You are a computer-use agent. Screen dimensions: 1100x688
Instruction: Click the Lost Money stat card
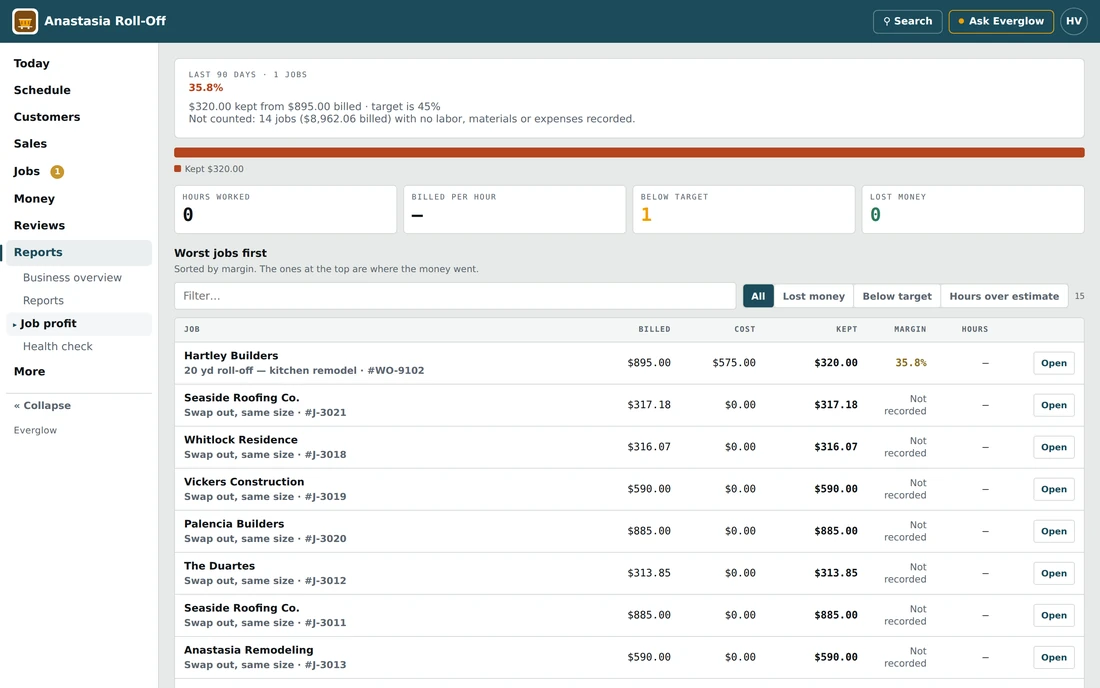click(973, 209)
